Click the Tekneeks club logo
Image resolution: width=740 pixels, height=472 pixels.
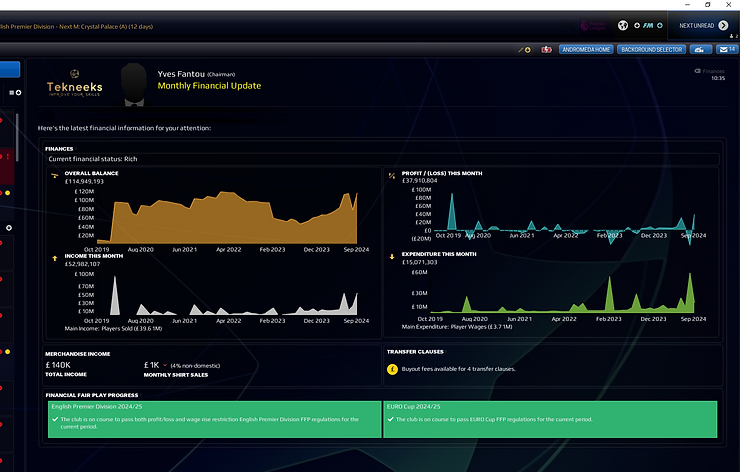[75, 83]
